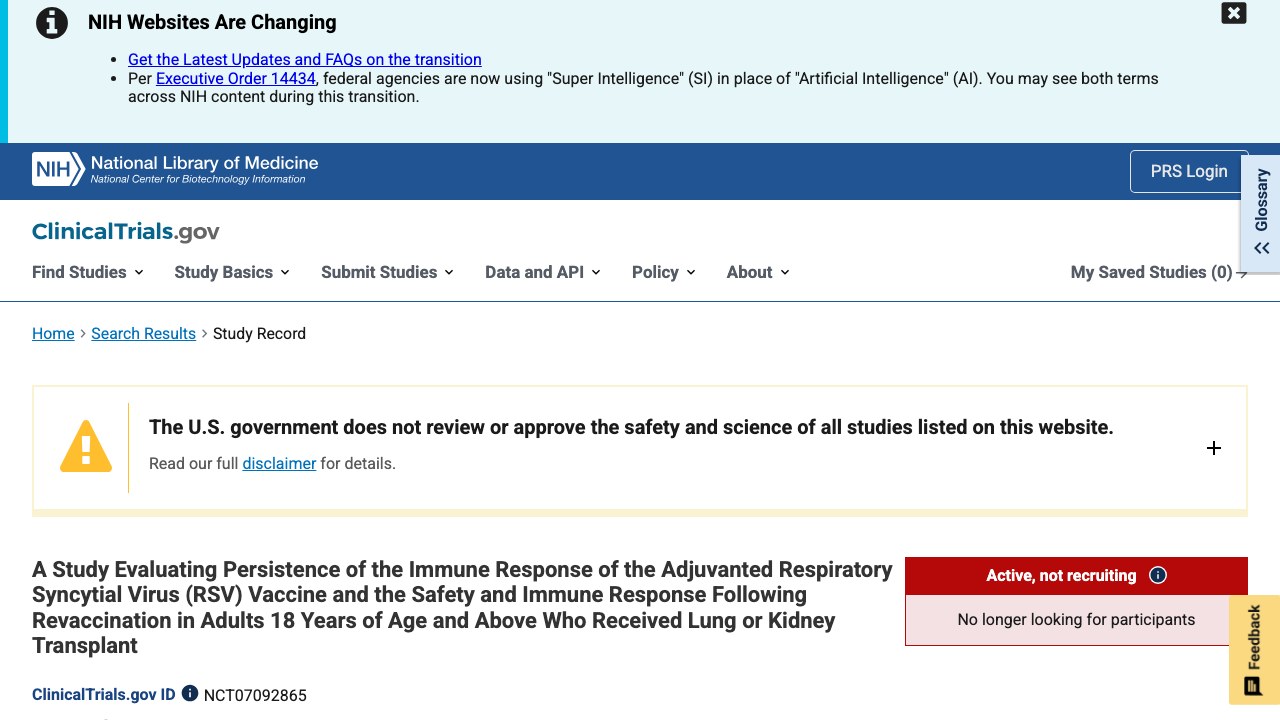Screen dimensions: 1280x720
Task: Expand the Policy menu
Action: [x=664, y=272]
